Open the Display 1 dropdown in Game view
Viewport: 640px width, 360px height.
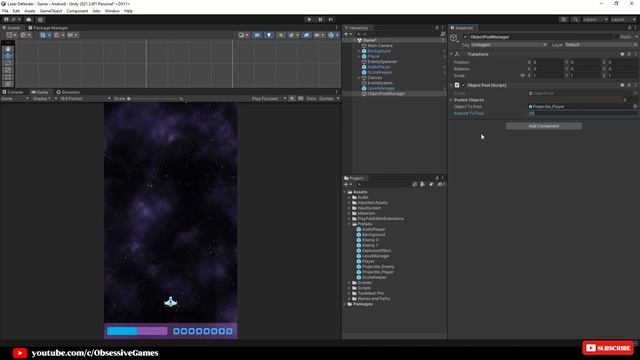44,98
